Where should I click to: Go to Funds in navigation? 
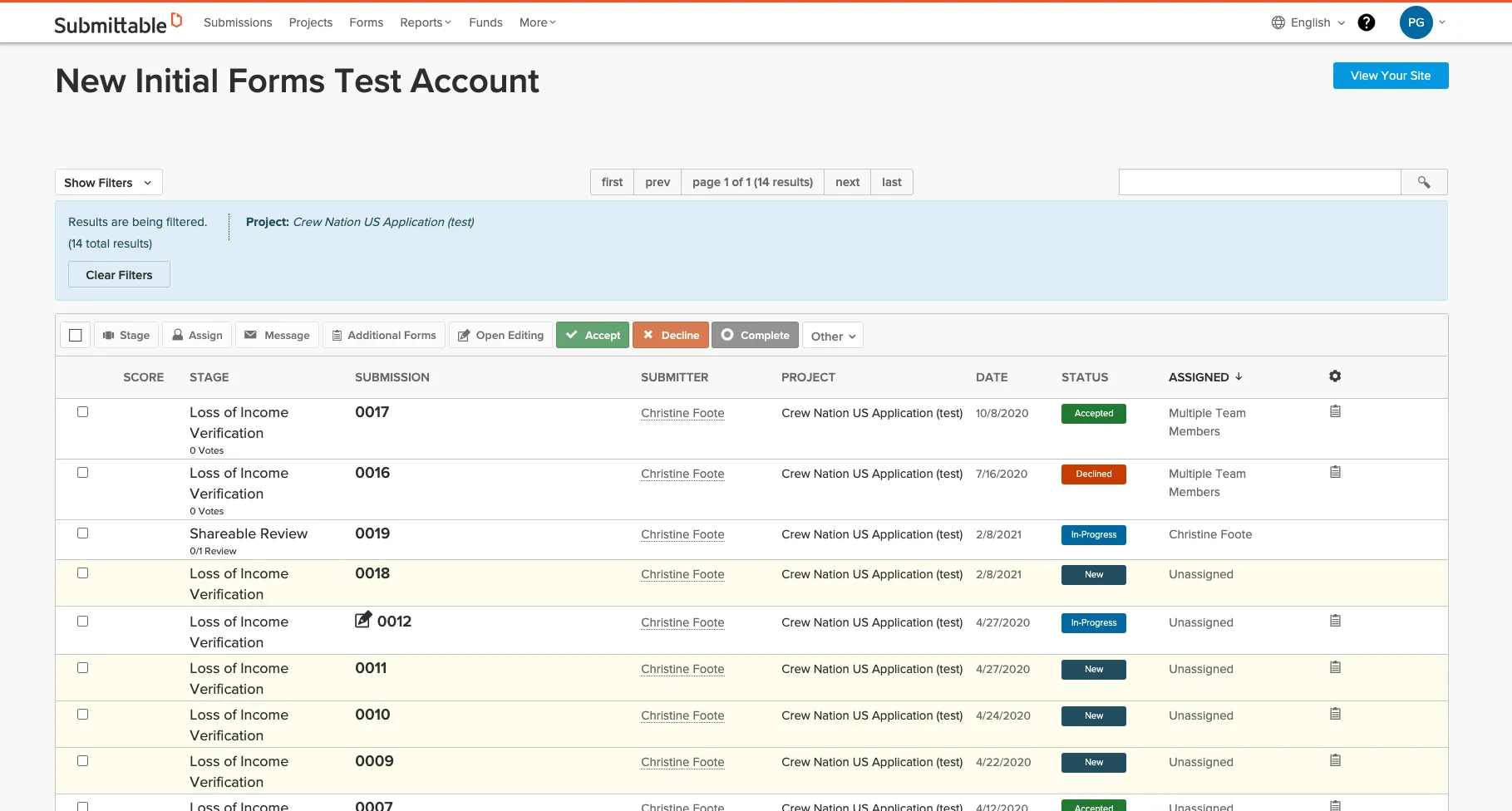[x=485, y=22]
